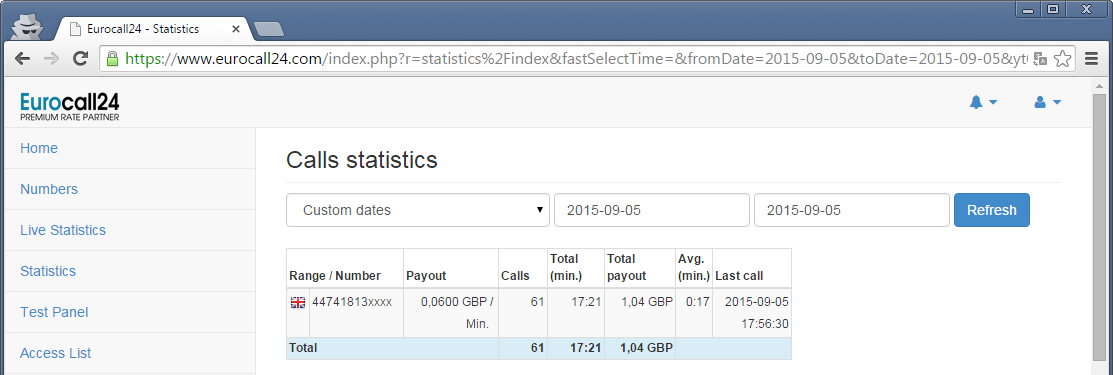Open the notifications bell dropdown
The width and height of the screenshot is (1113, 375).
point(983,103)
